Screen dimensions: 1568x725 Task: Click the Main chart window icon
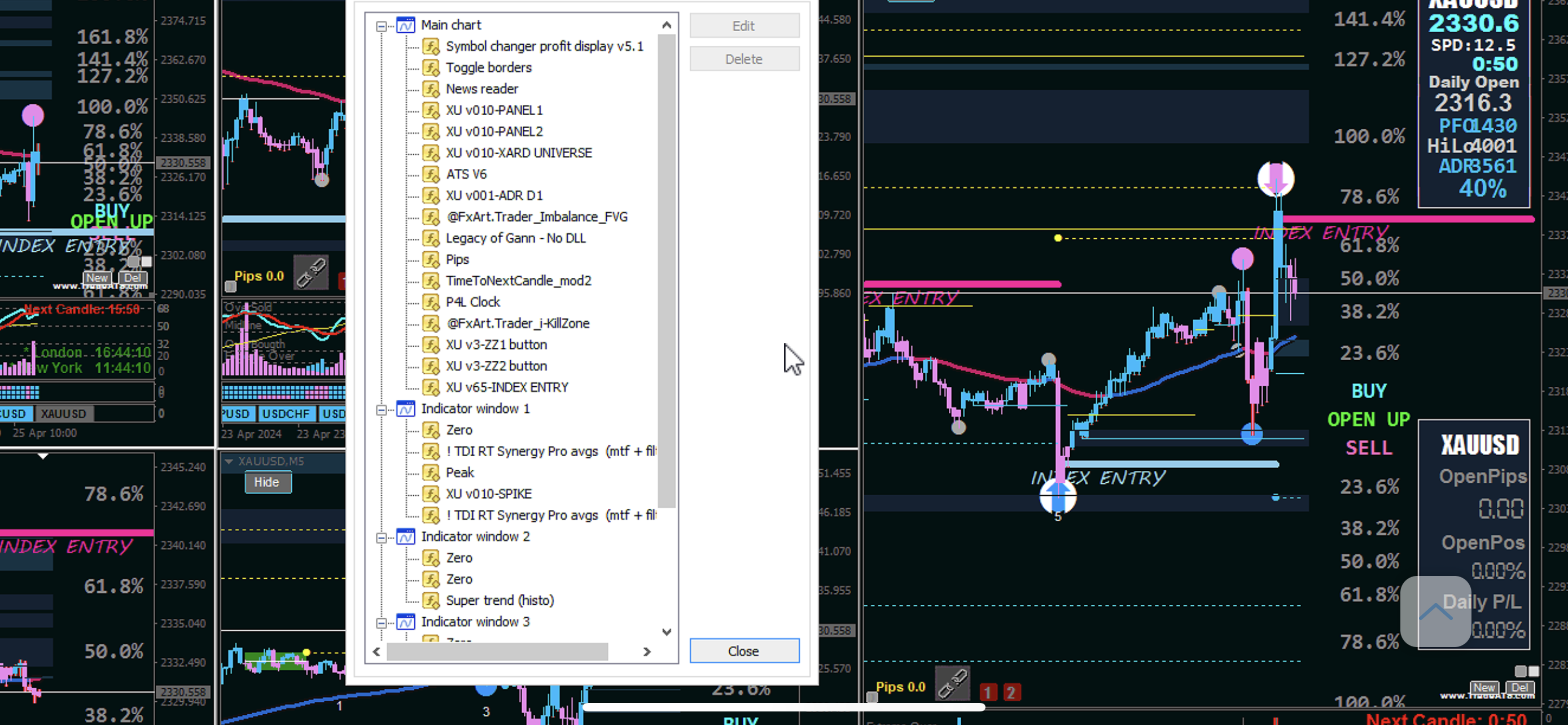tap(405, 25)
